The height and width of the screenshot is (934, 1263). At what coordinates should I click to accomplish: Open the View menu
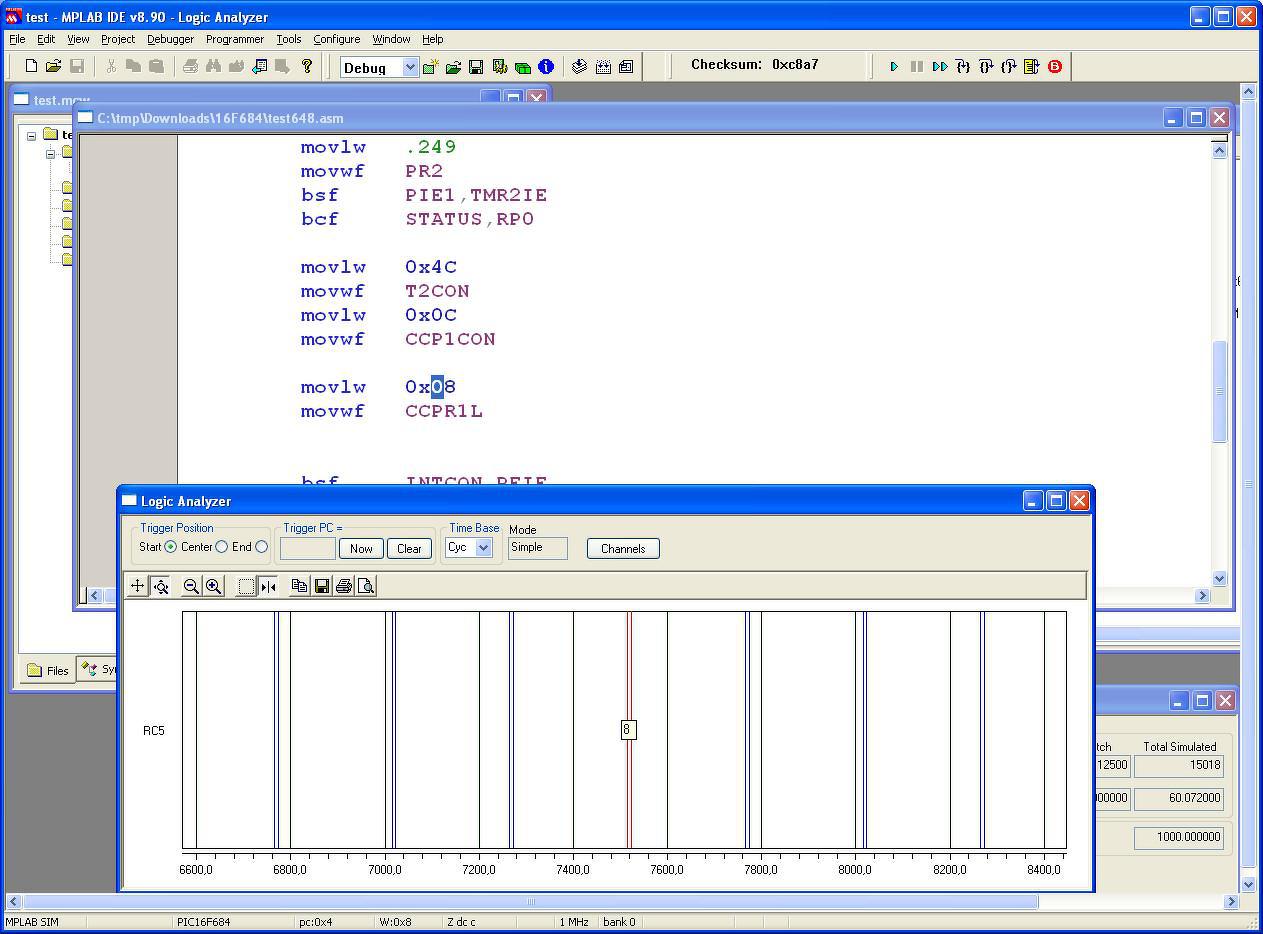click(x=78, y=39)
